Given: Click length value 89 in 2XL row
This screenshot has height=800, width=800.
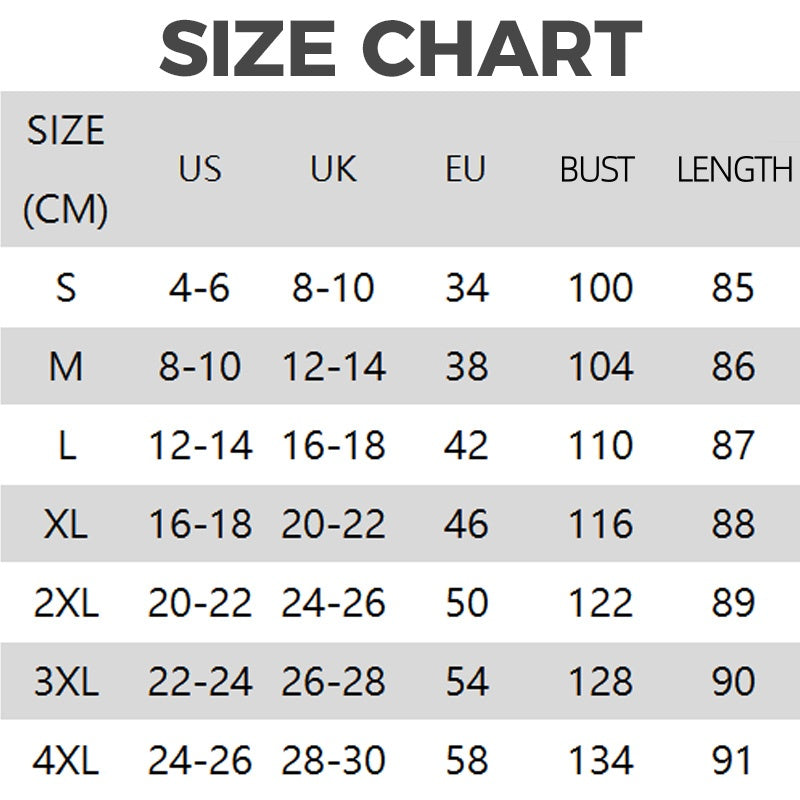Looking at the screenshot, I should 733,603.
